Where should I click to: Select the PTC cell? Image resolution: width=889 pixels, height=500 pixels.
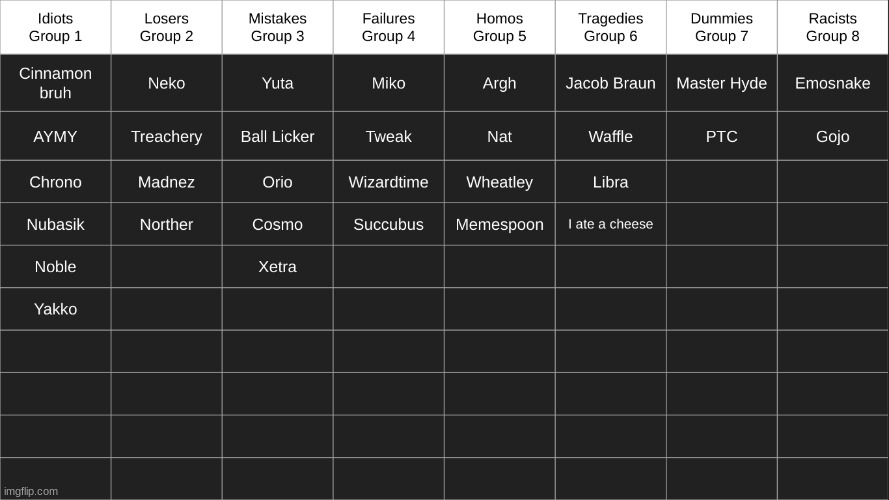click(x=722, y=136)
